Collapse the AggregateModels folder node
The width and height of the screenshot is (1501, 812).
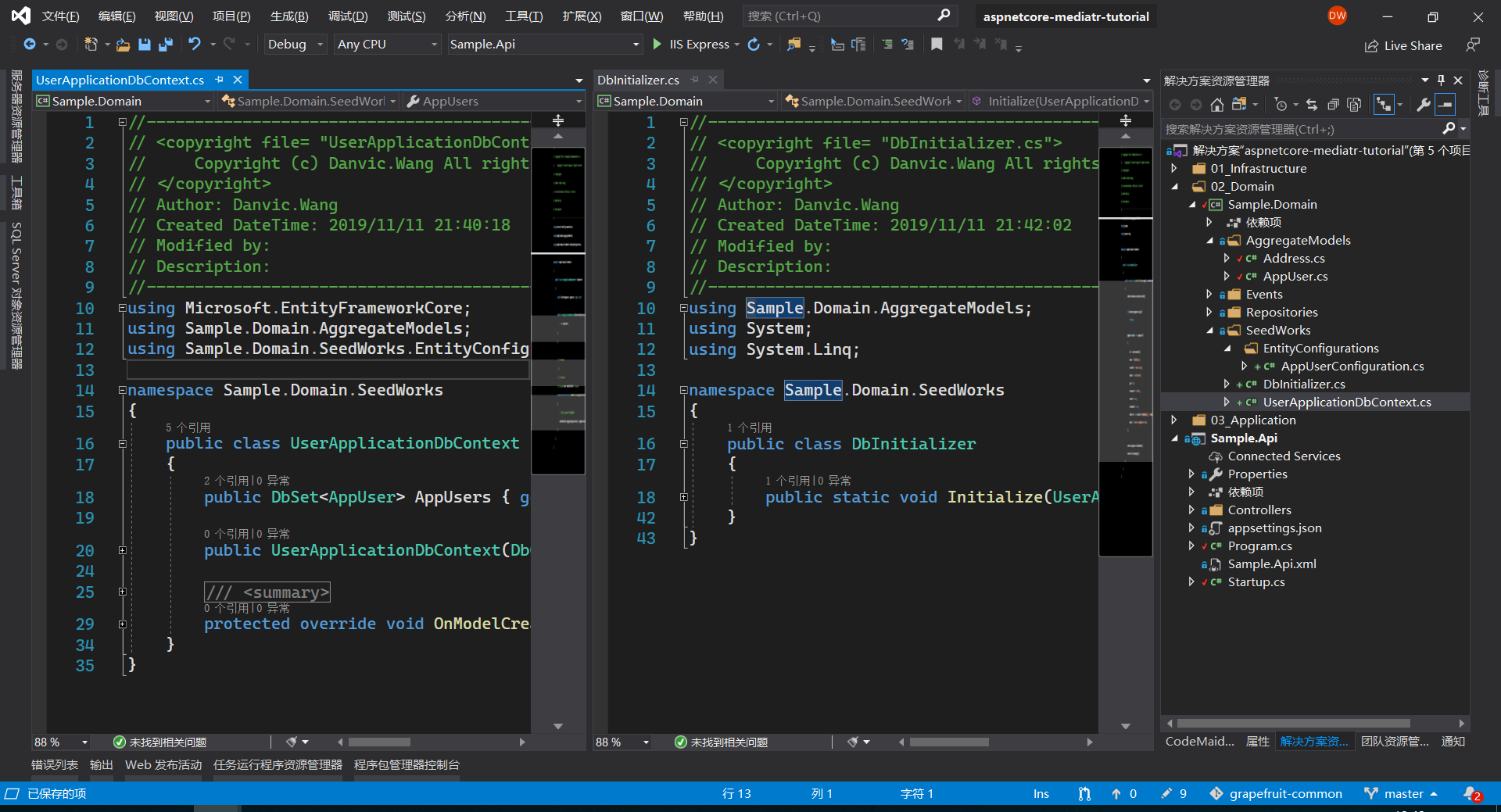(x=1209, y=241)
